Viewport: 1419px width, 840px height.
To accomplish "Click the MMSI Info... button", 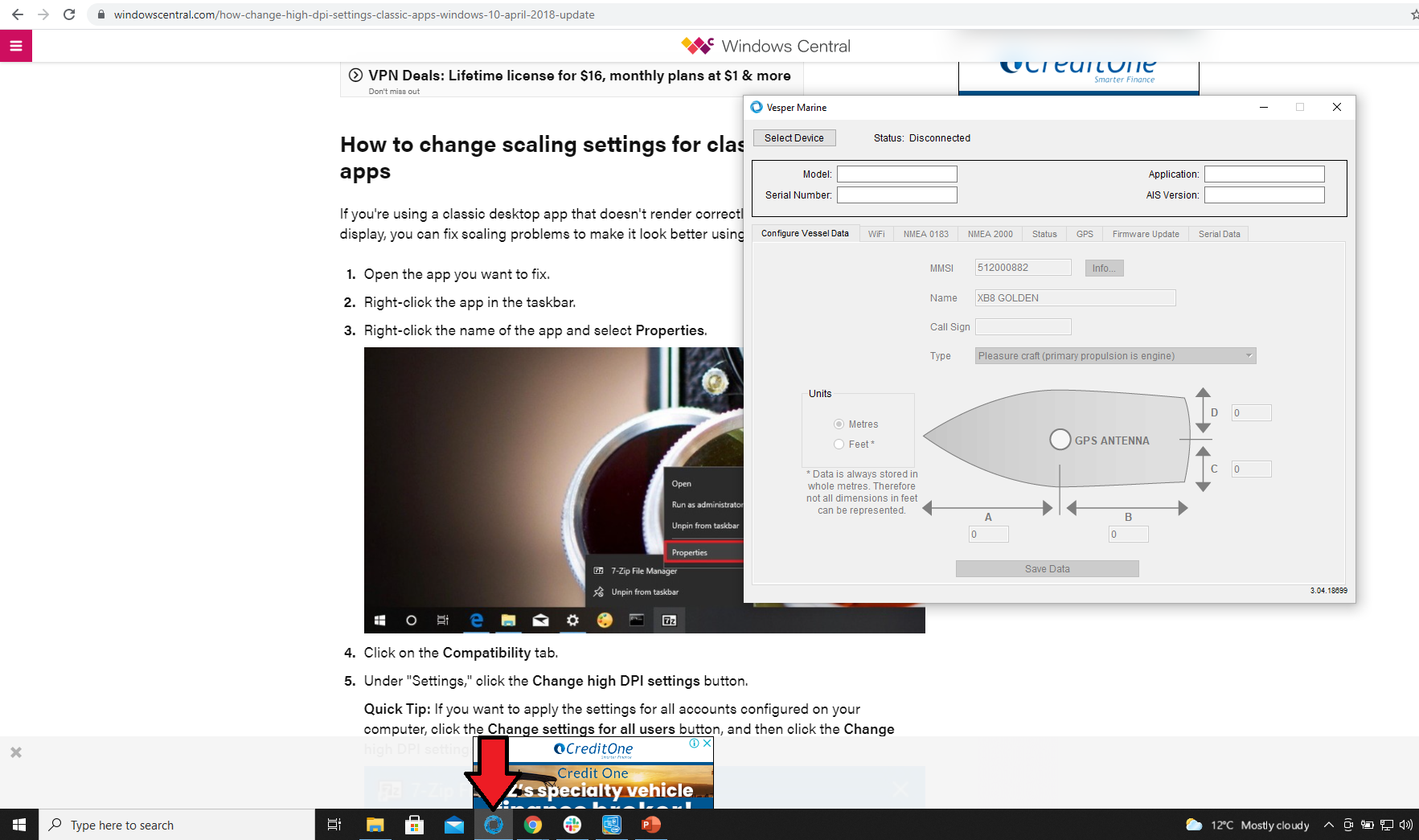I will pos(1104,268).
